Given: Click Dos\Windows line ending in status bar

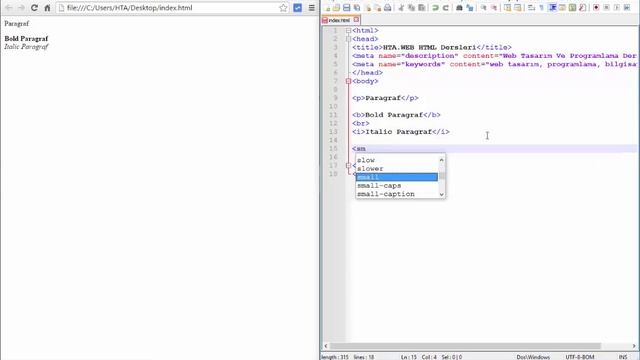Looking at the screenshot, I should [x=533, y=357].
